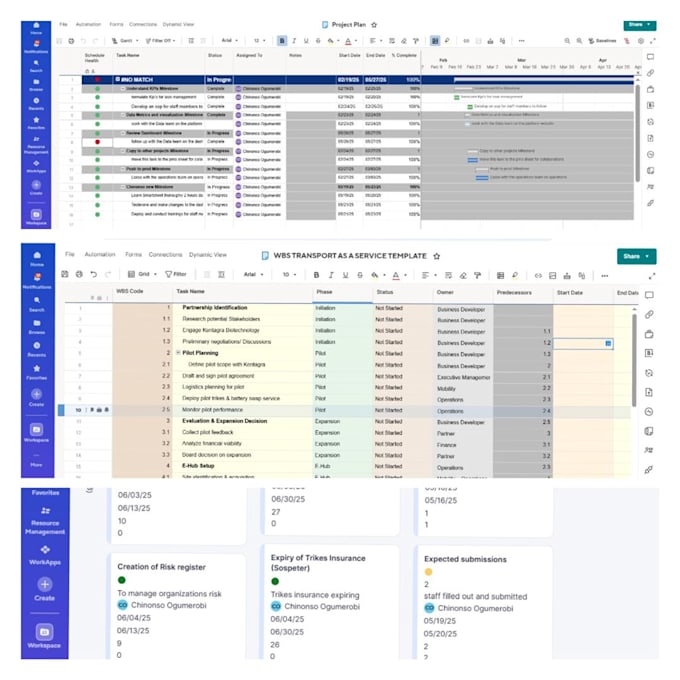680x680 pixels.
Task: Collapse #NO MATCH parent row in Project Plan
Action: 118,79
